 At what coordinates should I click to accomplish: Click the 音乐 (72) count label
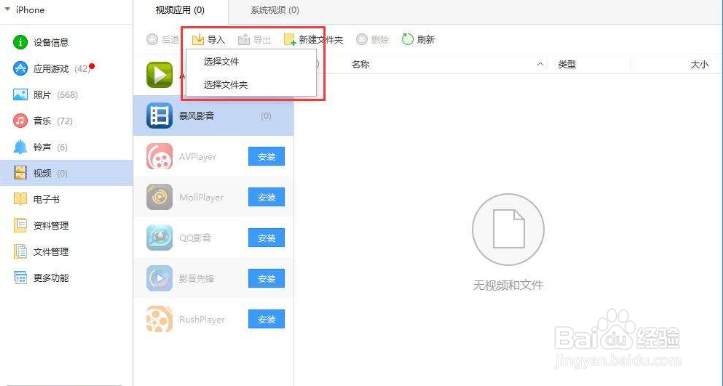coord(65,121)
